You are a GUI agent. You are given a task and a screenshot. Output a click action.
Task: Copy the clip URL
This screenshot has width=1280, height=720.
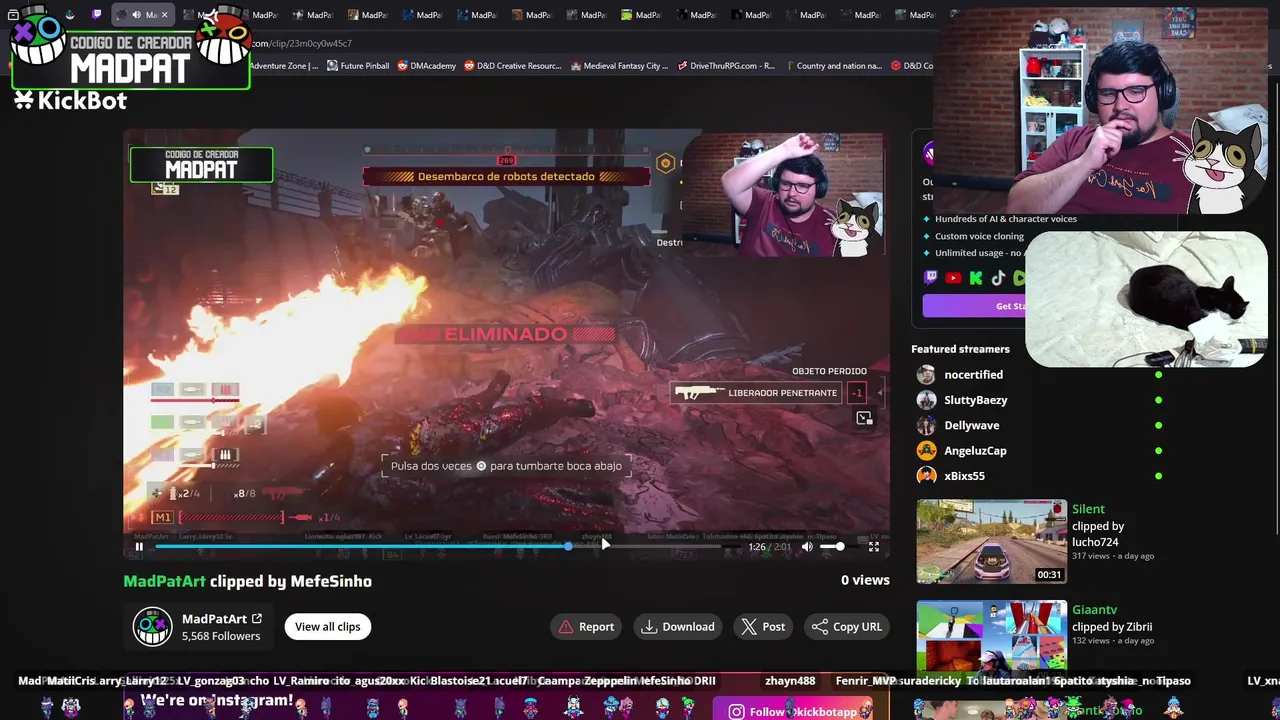[847, 627]
